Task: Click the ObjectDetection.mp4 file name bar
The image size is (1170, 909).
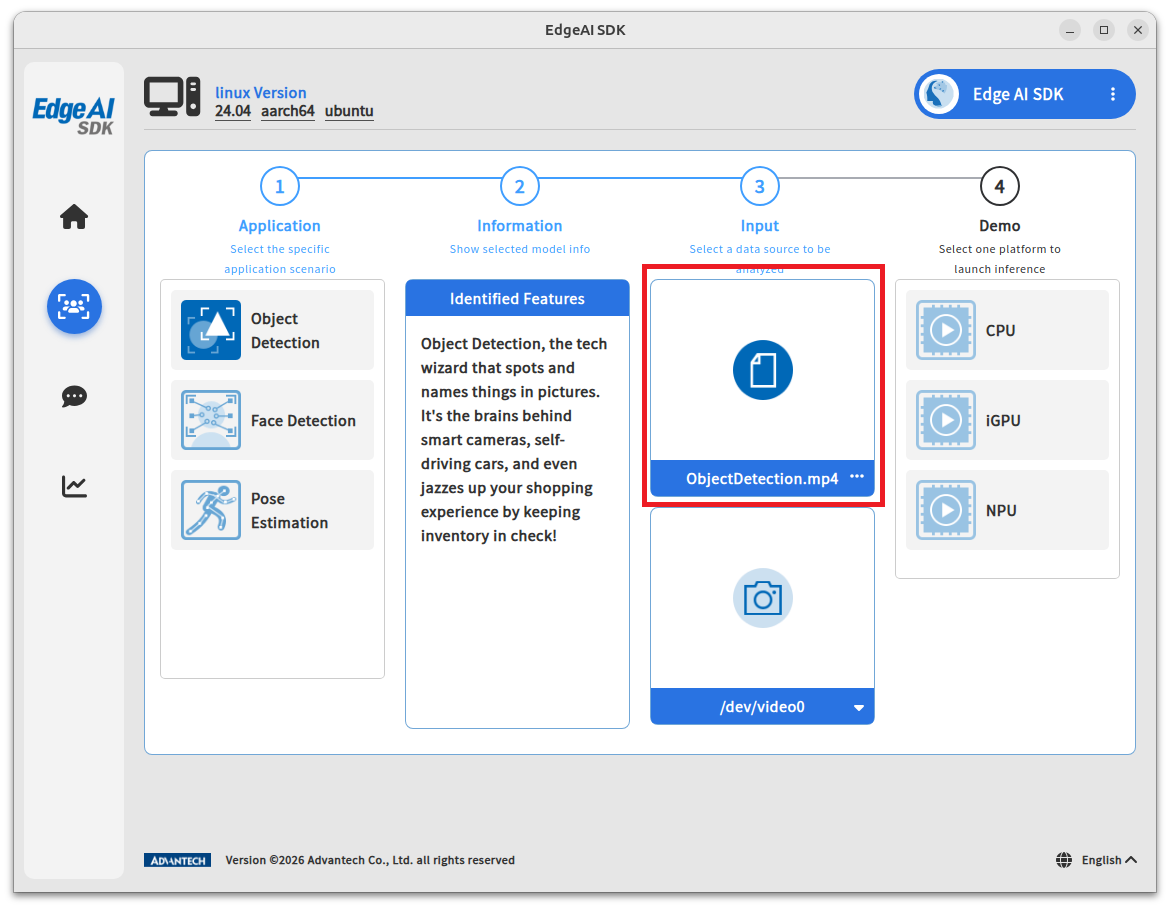Action: 762,478
